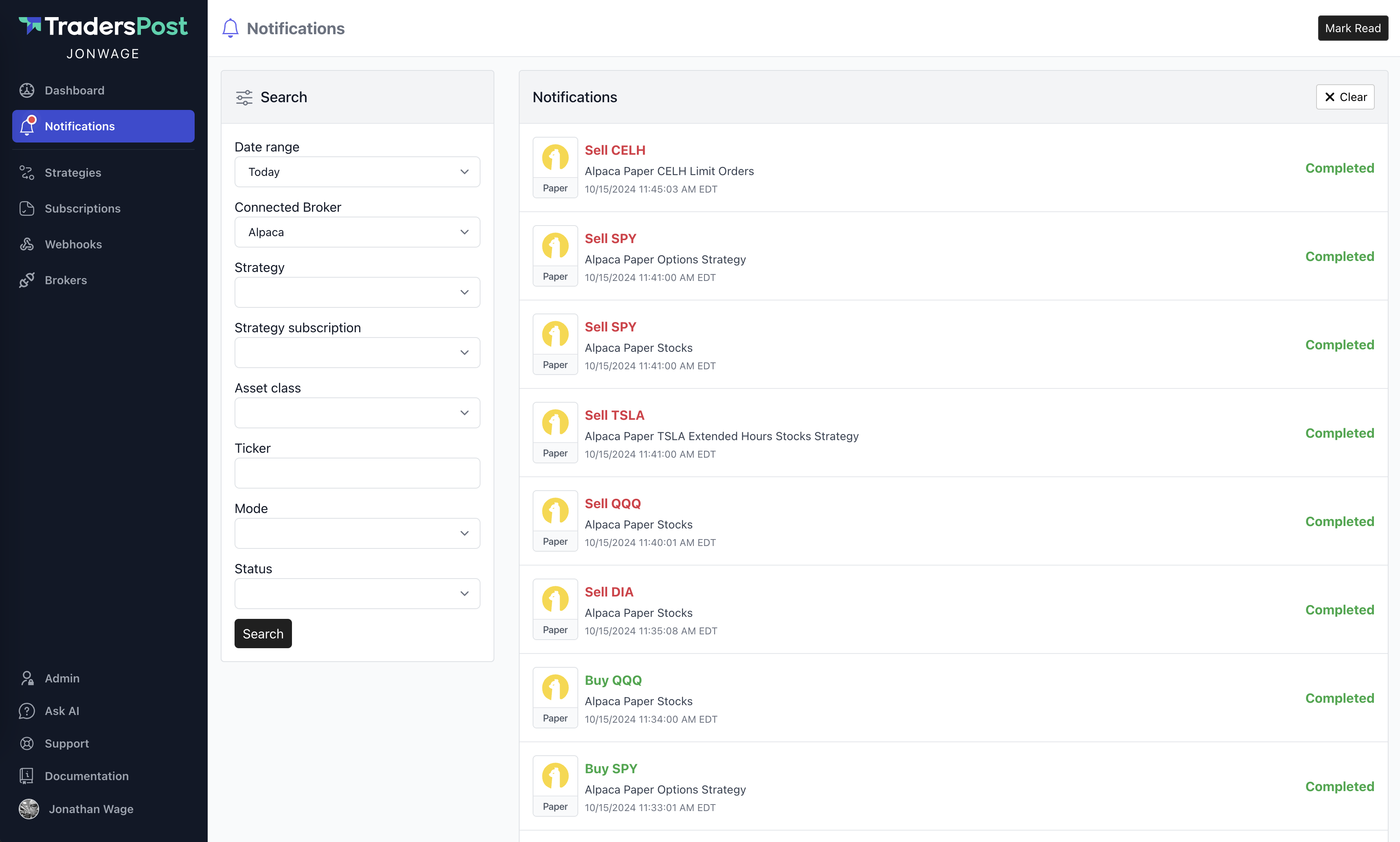Expand the Strategy dropdown
This screenshot has width=1400, height=842.
pyautogui.click(x=358, y=292)
